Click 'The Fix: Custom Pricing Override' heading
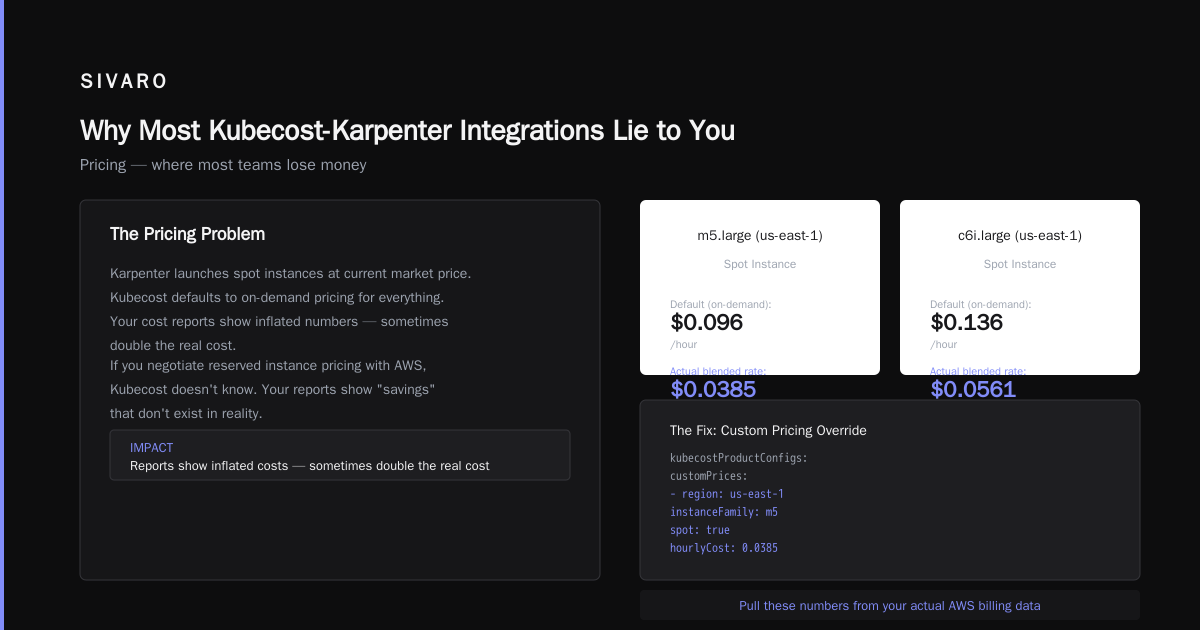The height and width of the screenshot is (630, 1200). click(768, 431)
